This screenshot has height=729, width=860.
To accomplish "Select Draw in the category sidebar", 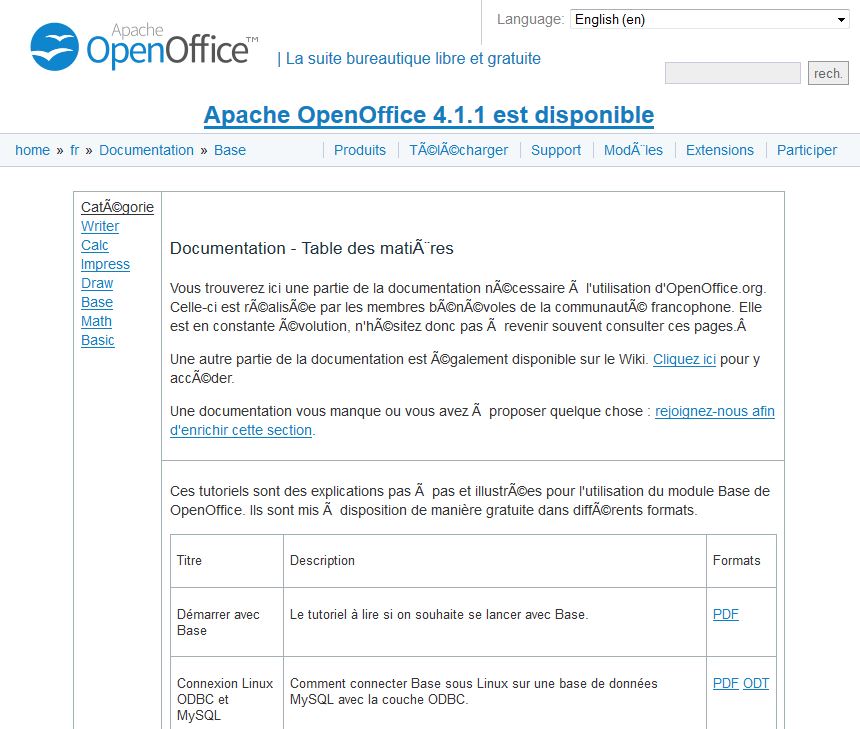I will (97, 283).
